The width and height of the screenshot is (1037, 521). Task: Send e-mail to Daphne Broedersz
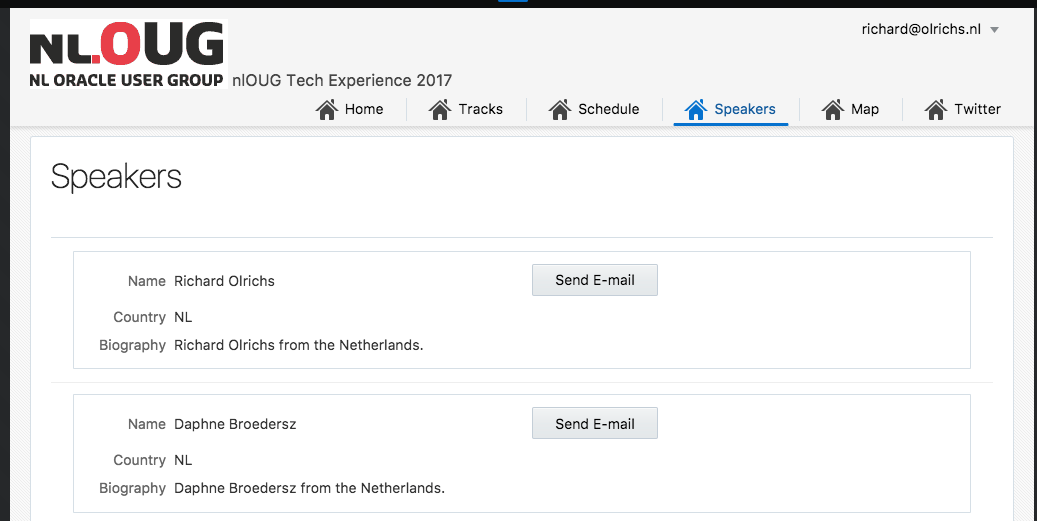pos(595,423)
